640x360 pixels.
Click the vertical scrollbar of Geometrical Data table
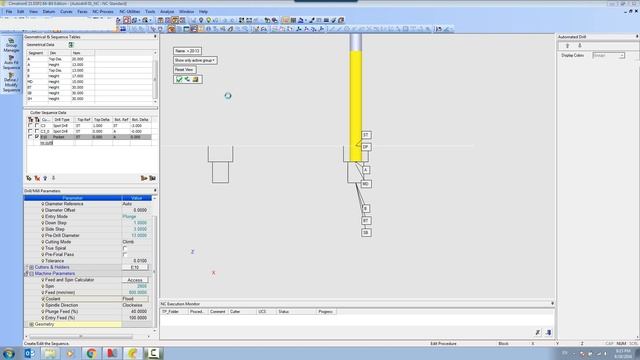click(x=155, y=78)
